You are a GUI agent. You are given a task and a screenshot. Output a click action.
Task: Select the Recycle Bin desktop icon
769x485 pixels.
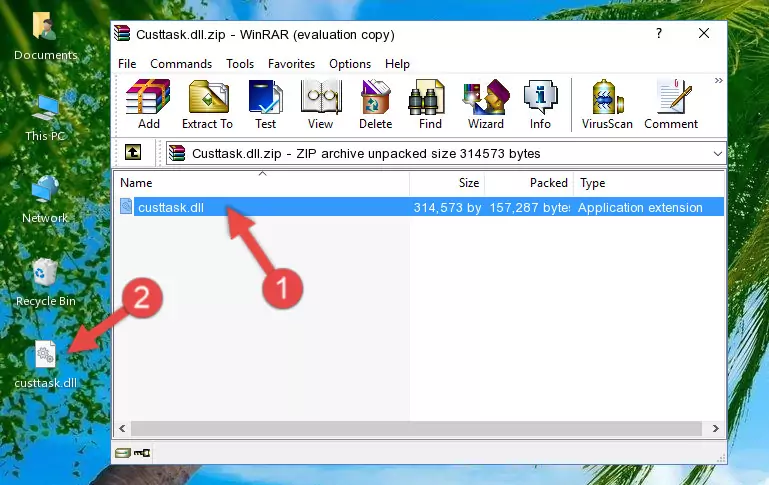tap(45, 282)
